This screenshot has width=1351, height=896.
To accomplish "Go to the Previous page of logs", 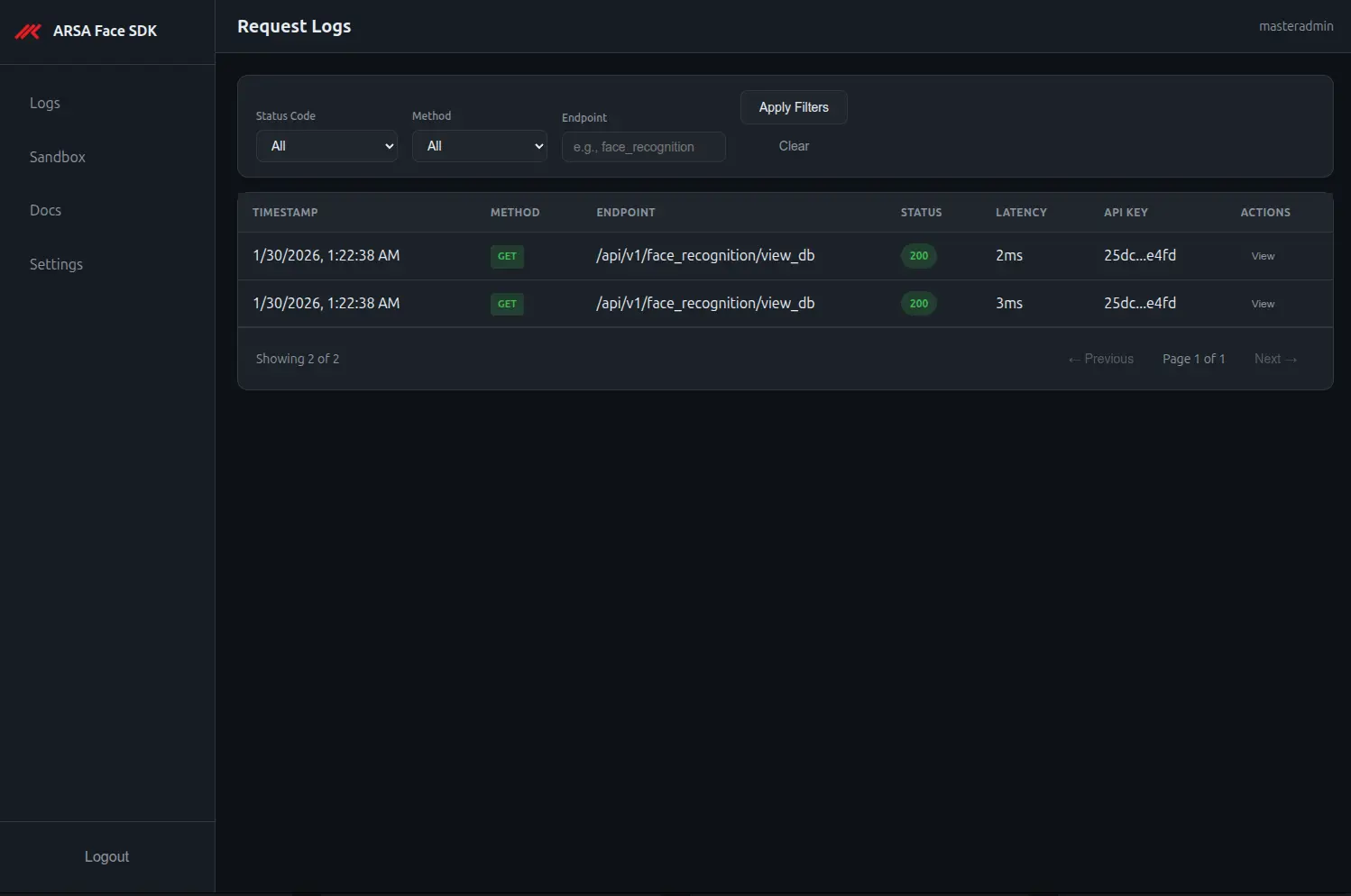I will pos(1100,358).
